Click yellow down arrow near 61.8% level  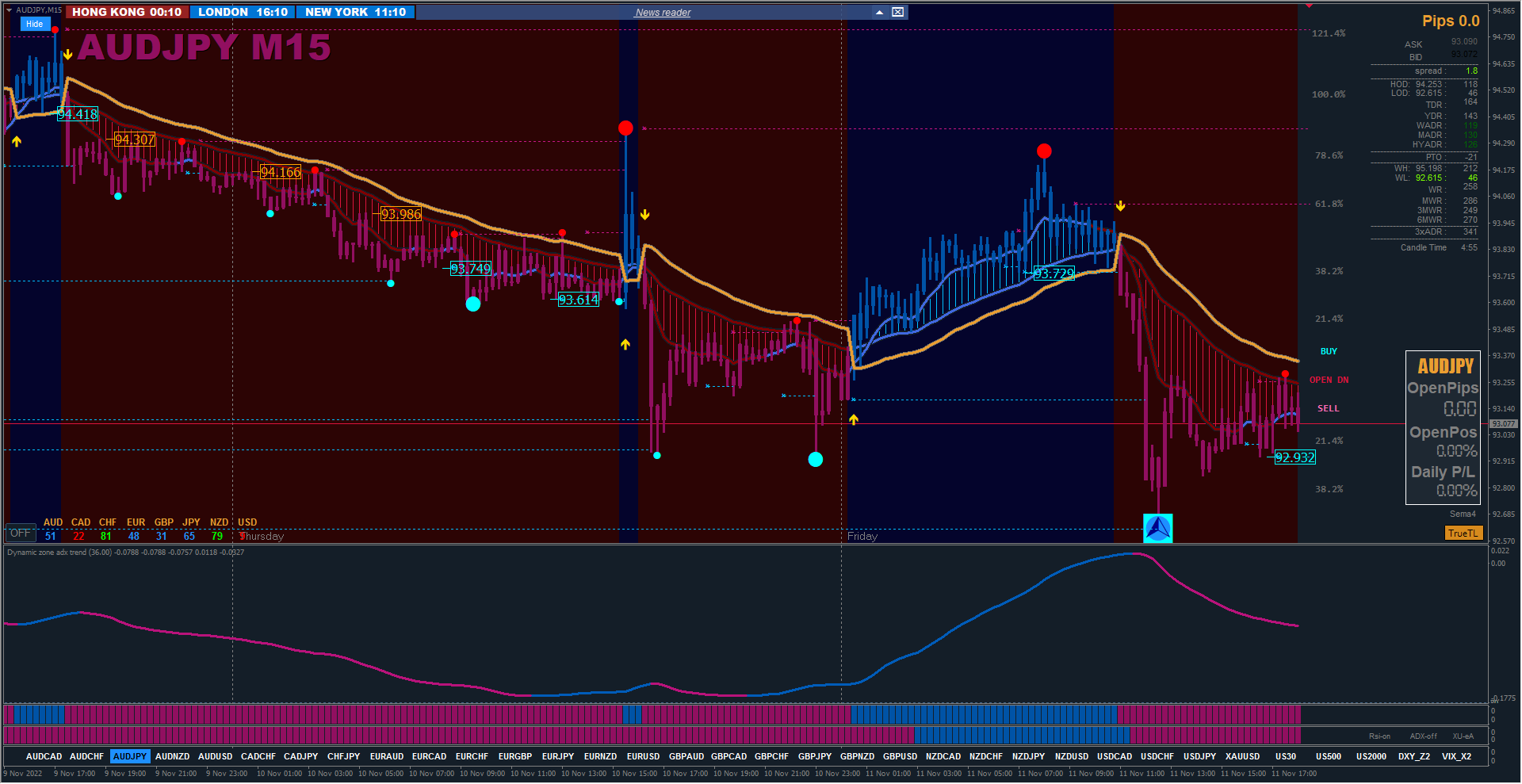(1120, 206)
